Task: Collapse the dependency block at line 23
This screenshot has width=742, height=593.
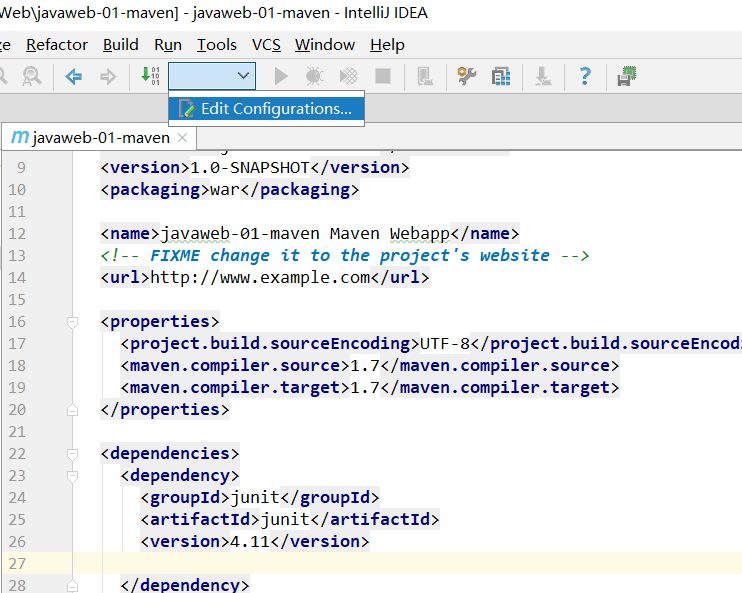Action: [72, 476]
